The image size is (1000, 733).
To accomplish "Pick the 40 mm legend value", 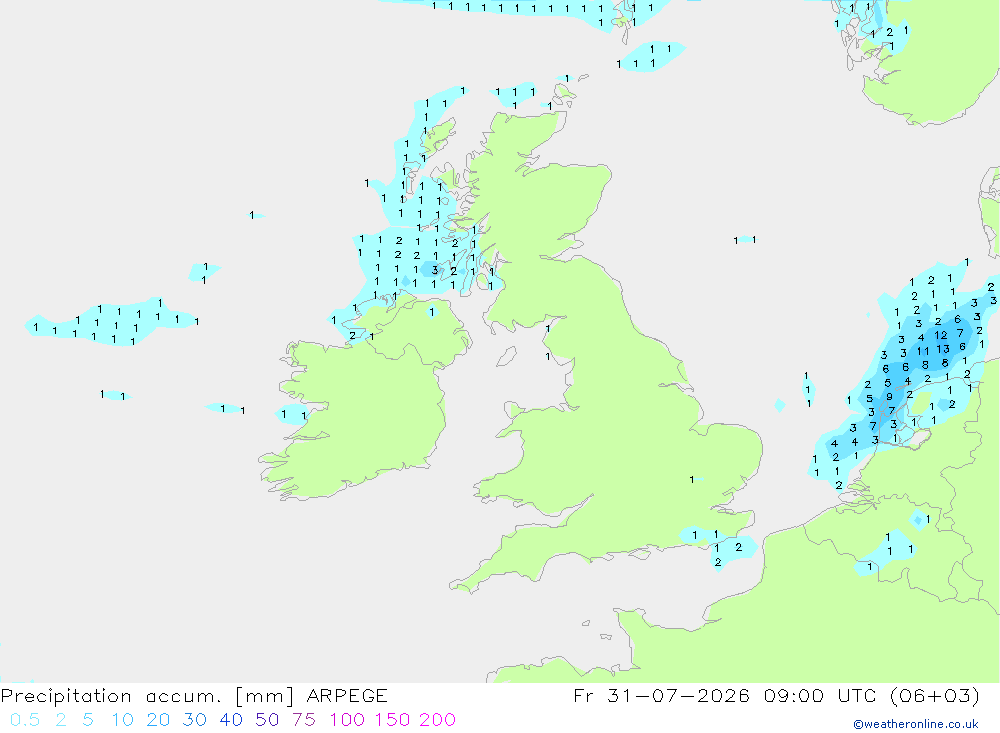I will coord(231,720).
